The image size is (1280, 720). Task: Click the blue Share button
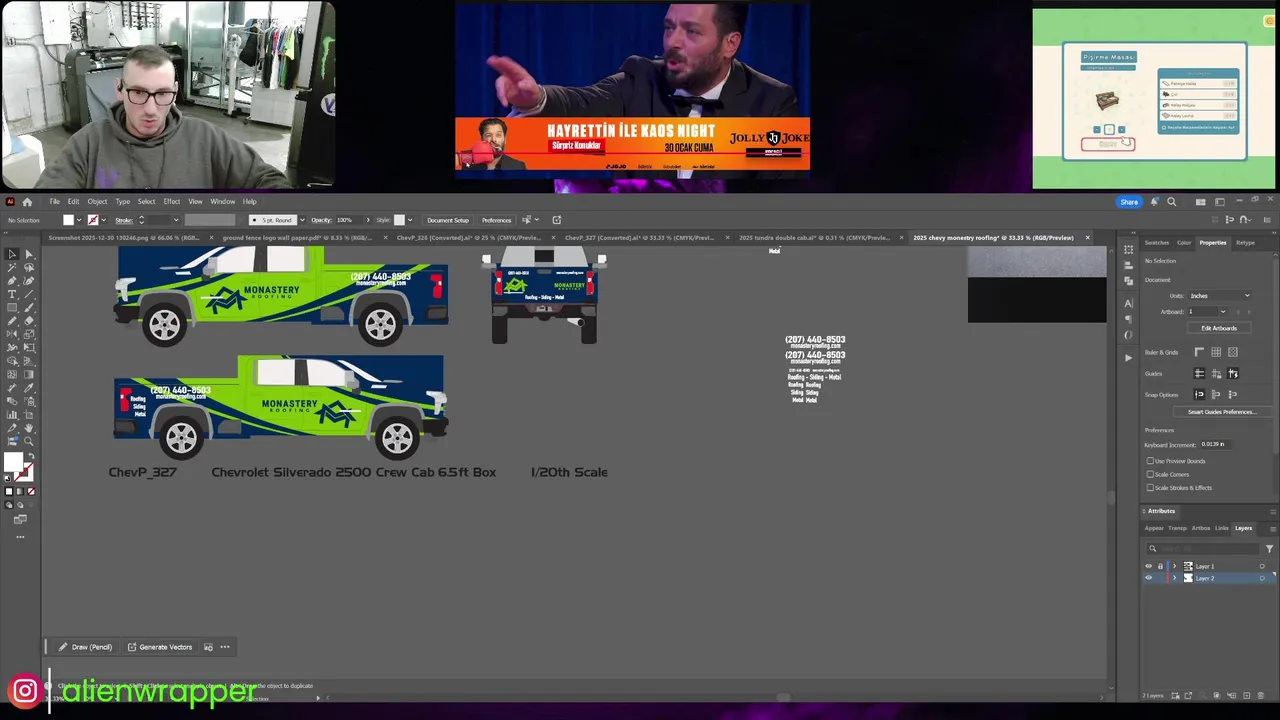[1129, 202]
